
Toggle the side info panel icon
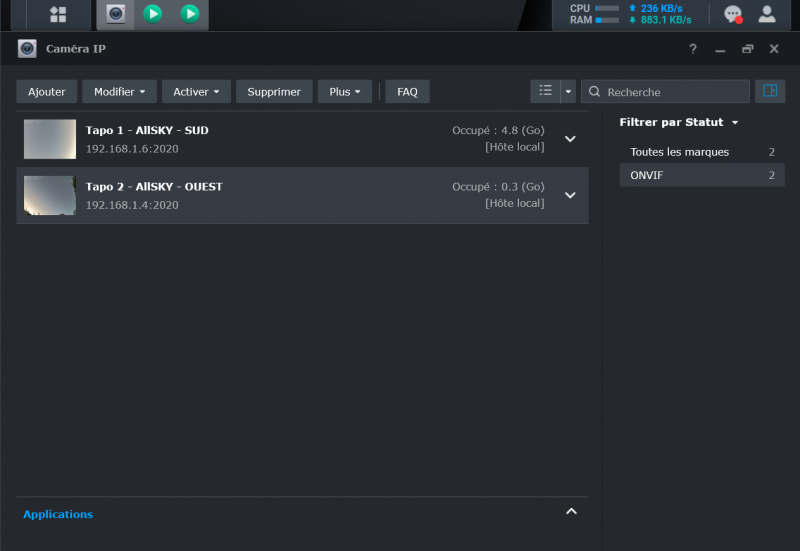tap(770, 91)
